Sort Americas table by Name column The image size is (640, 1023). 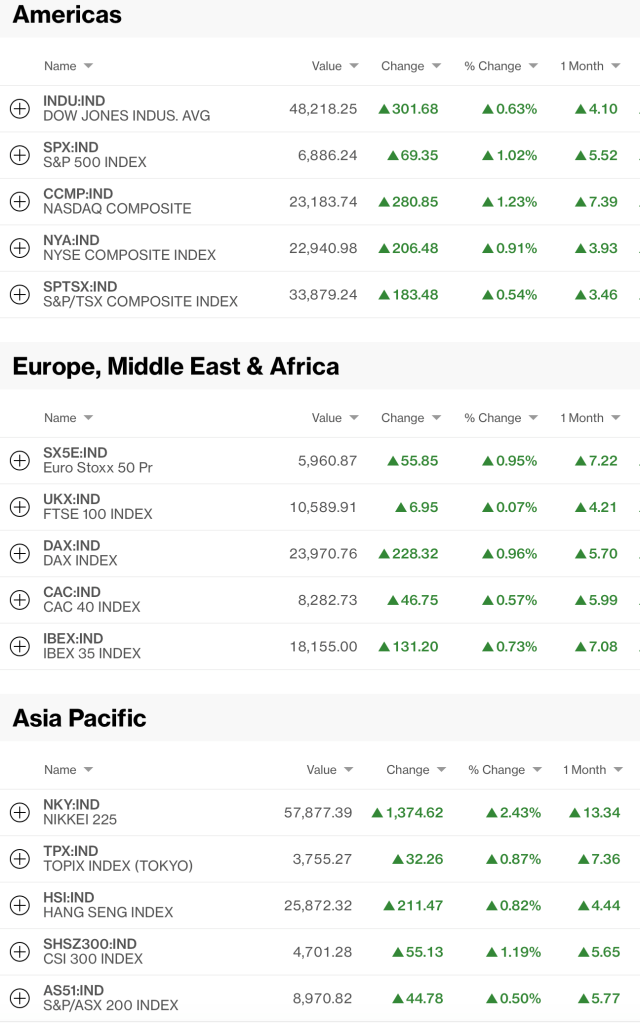(x=68, y=66)
